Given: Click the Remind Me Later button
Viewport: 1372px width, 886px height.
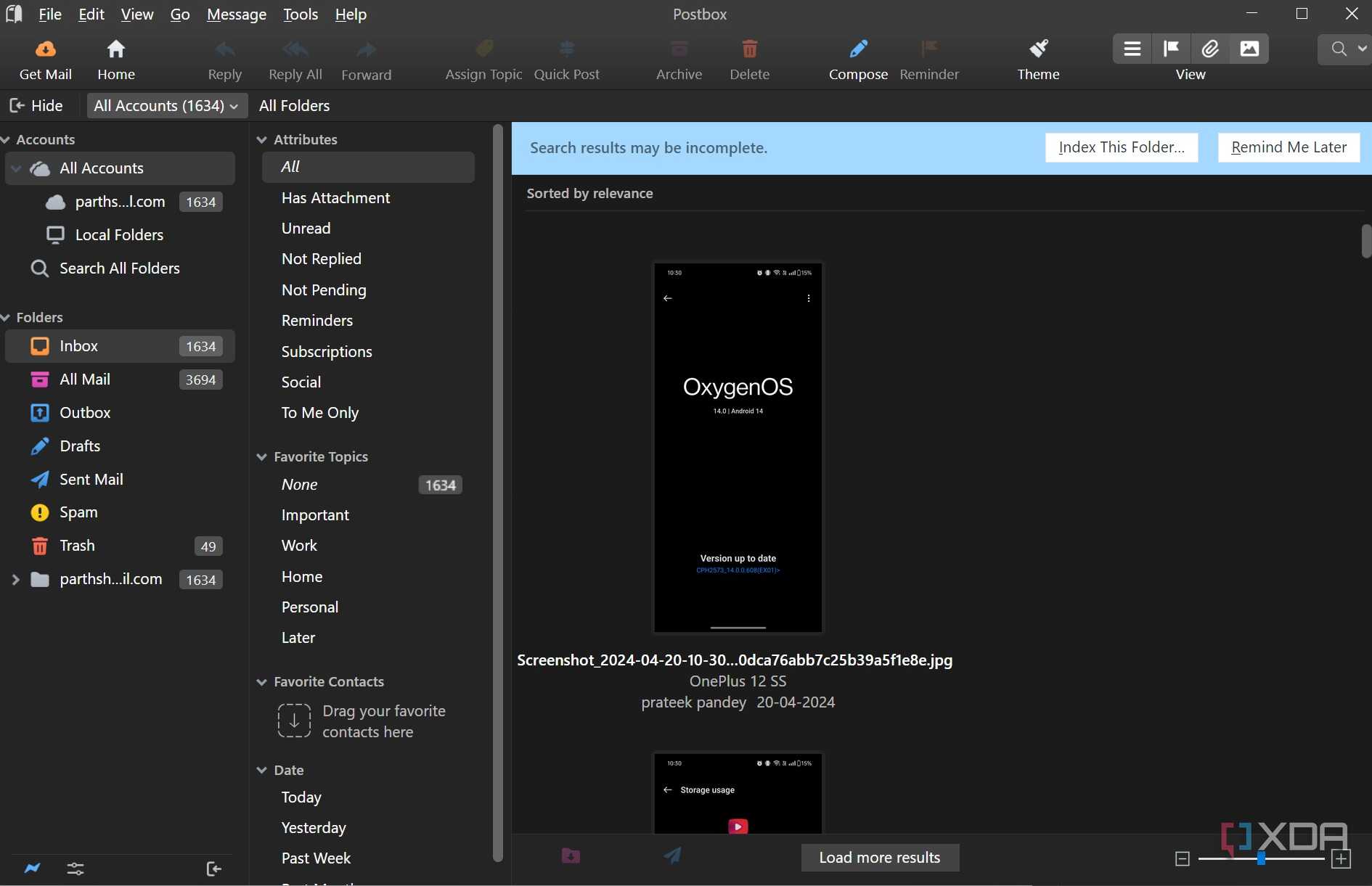Looking at the screenshot, I should tap(1289, 147).
